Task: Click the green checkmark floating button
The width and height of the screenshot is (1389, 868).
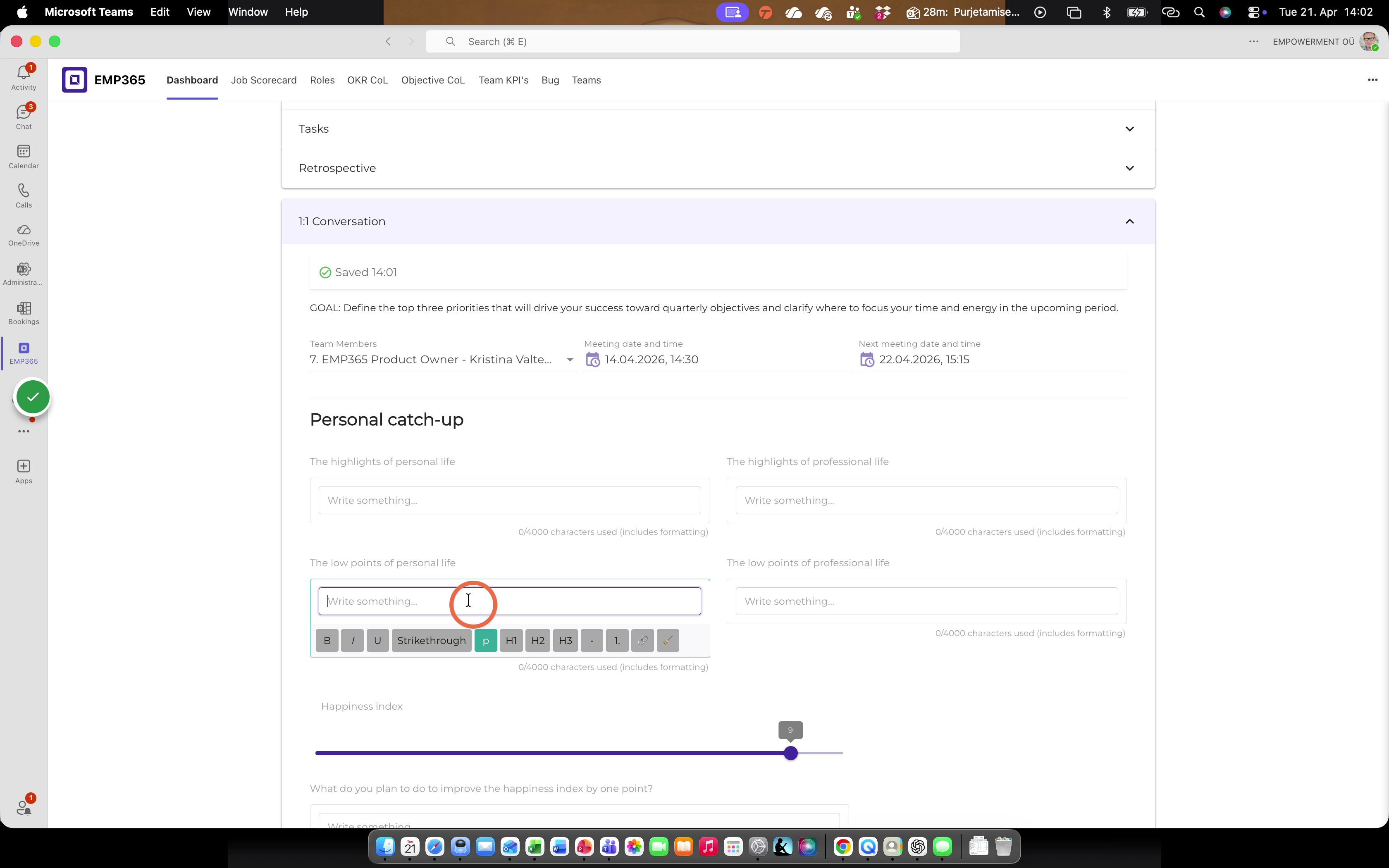Action: tap(33, 397)
